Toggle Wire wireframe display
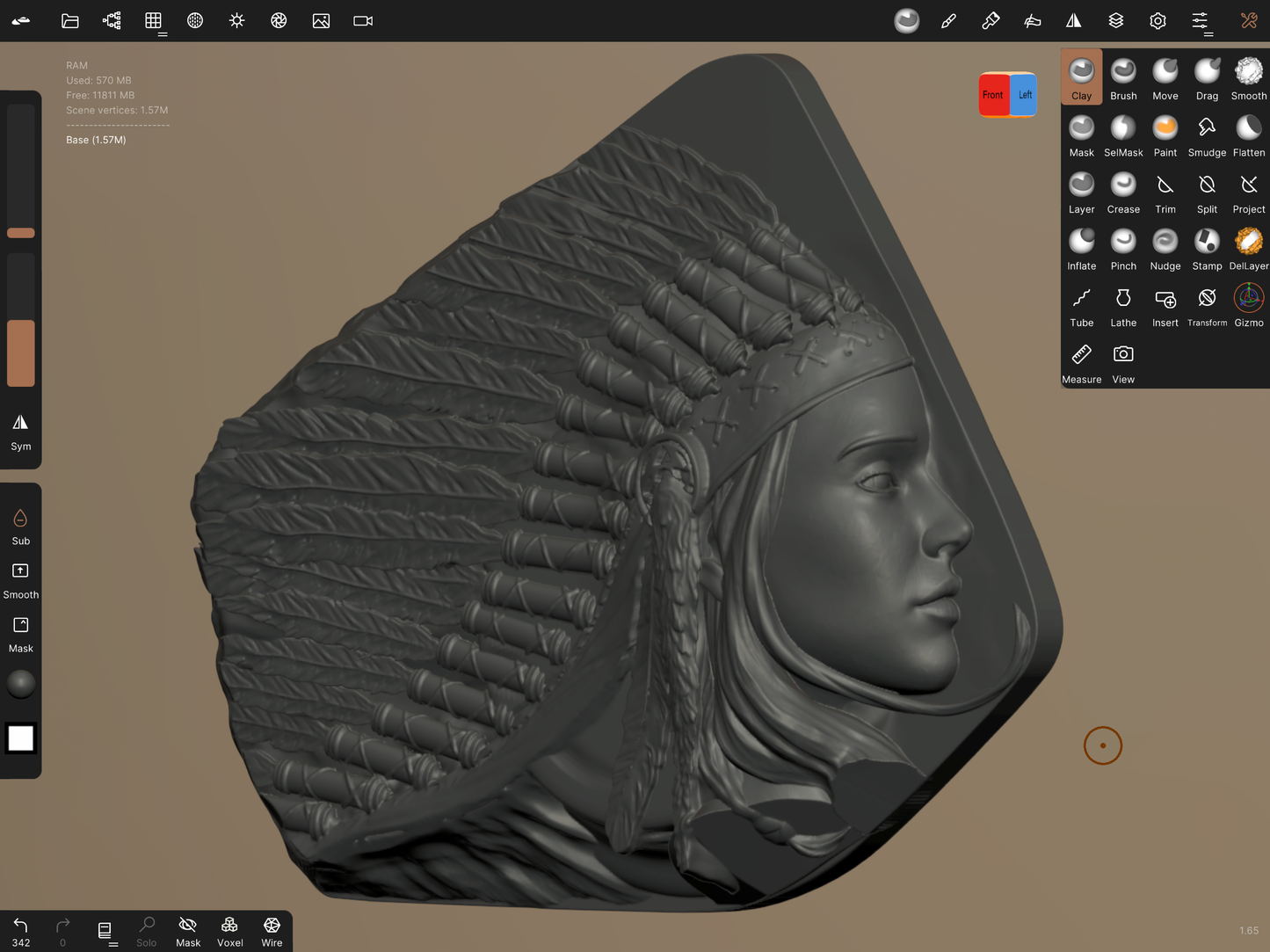 point(272,931)
